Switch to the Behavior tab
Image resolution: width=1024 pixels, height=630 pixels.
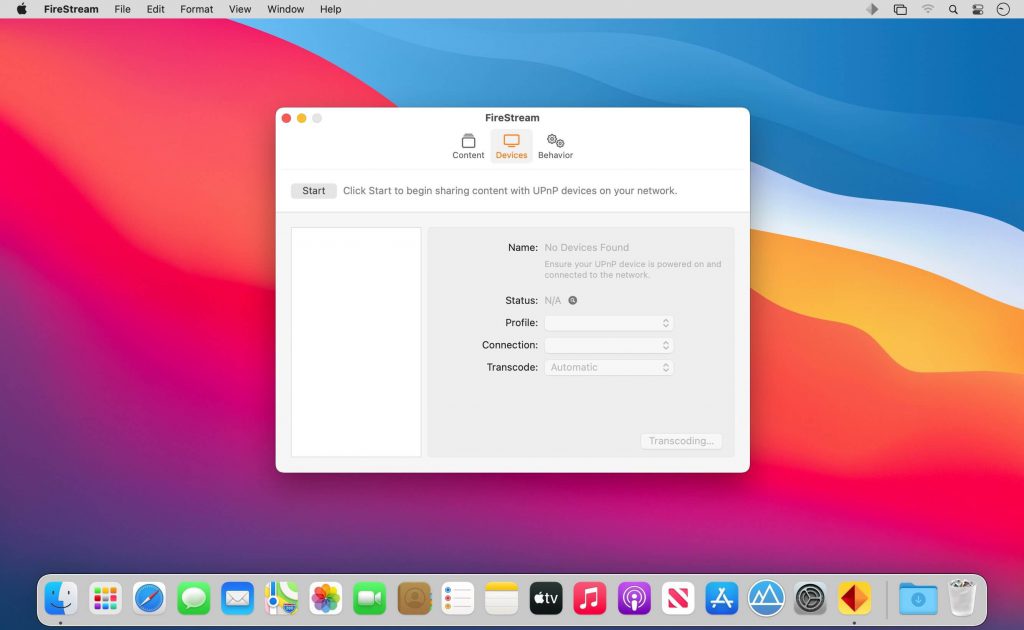pyautogui.click(x=555, y=146)
